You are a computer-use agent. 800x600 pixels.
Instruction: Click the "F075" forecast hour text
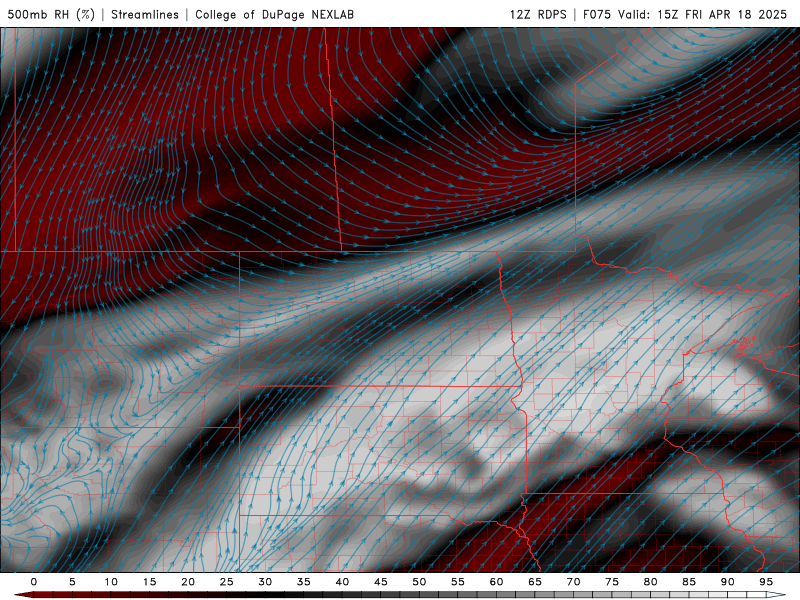tap(597, 14)
